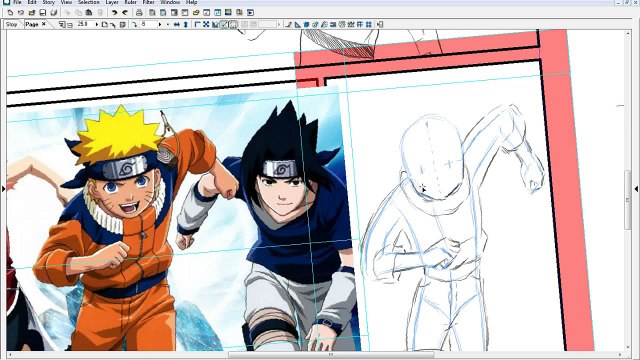
Task: Click the scissors Cut icon
Action: click(x=68, y=13)
